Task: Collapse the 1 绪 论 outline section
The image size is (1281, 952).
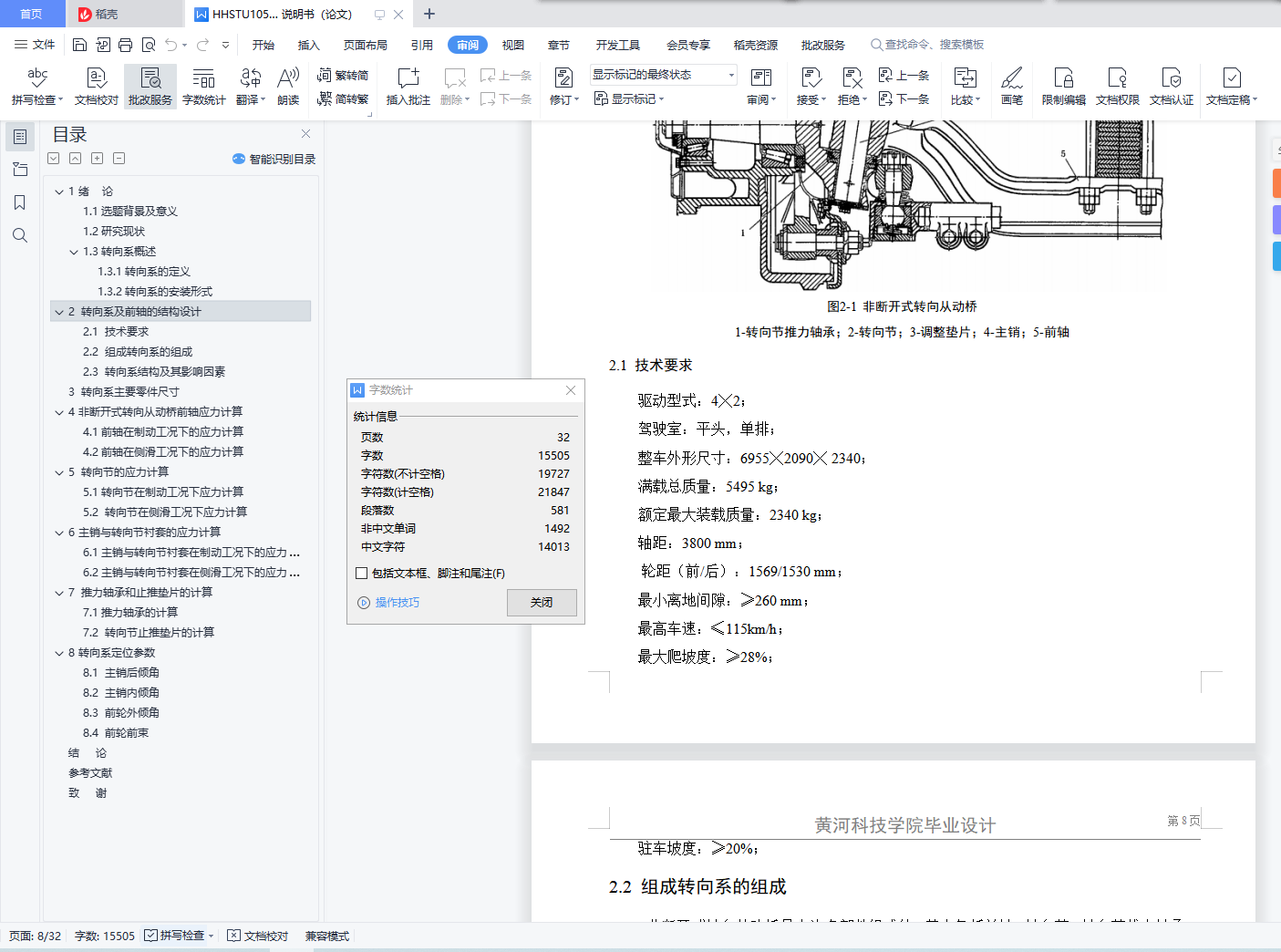Action: click(59, 191)
